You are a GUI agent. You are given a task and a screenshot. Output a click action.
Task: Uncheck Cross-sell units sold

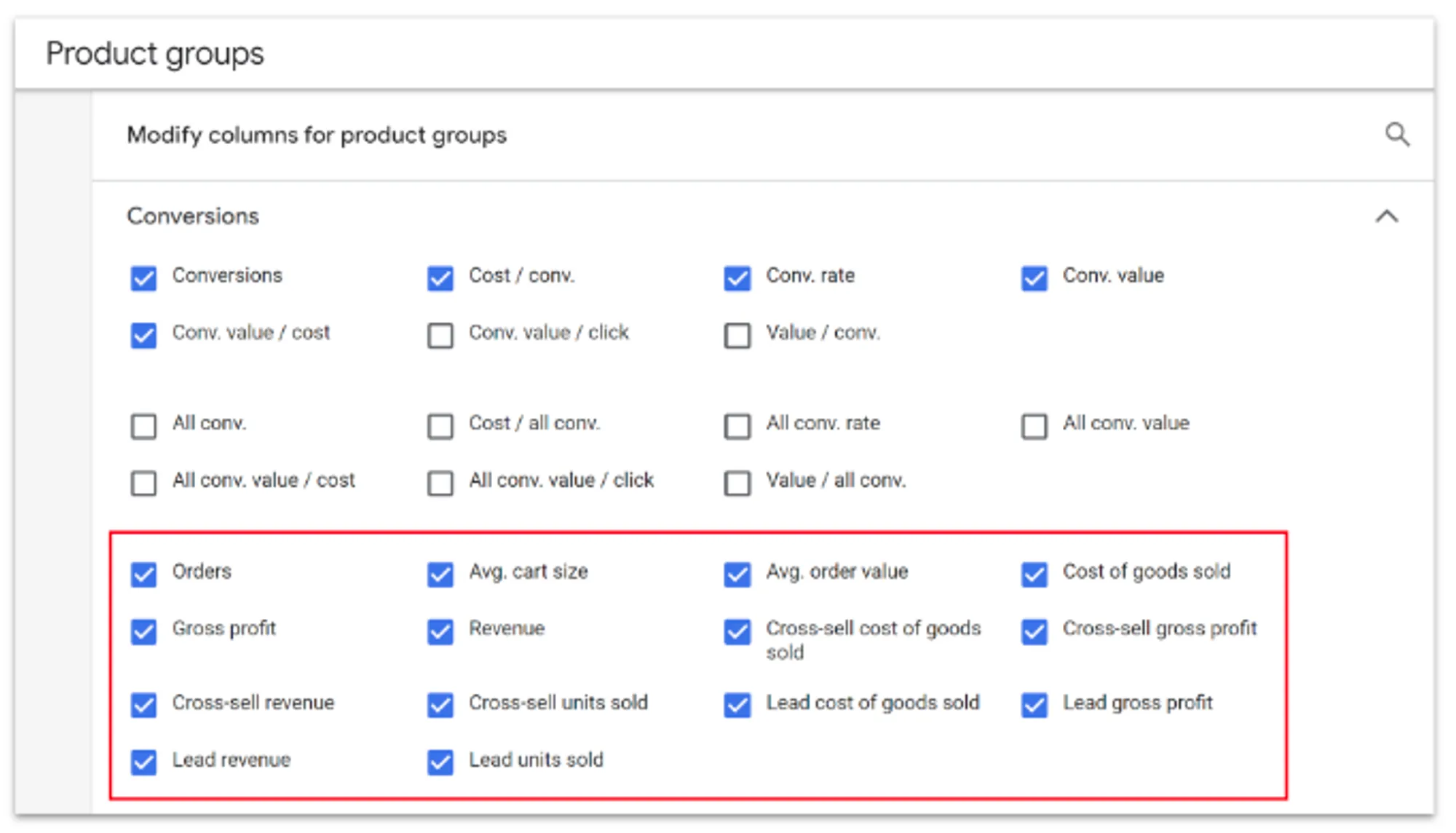[x=440, y=705]
